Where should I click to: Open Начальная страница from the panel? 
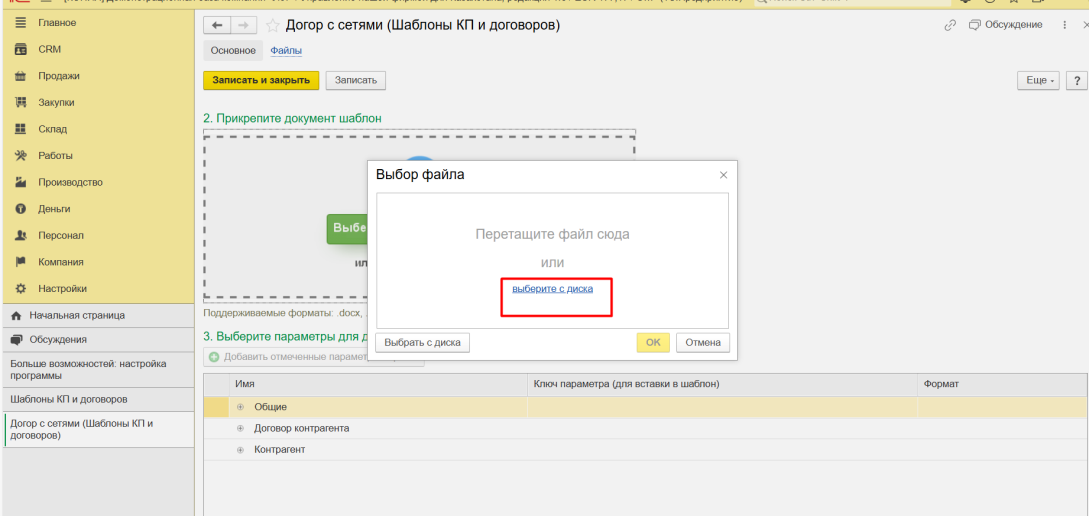75,315
